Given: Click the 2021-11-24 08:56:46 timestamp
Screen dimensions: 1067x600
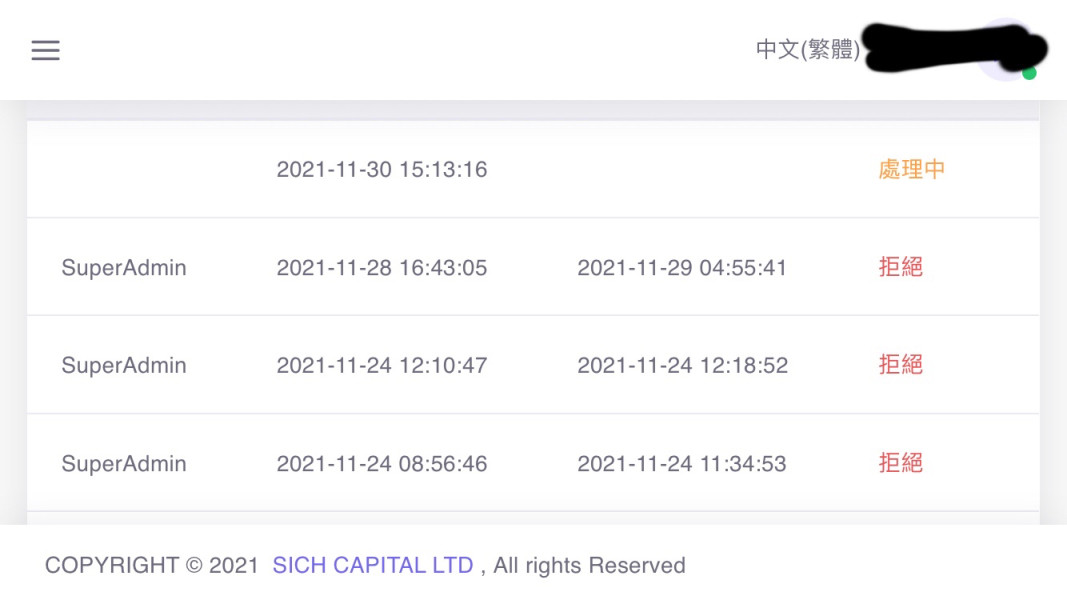Looking at the screenshot, I should (x=382, y=464).
